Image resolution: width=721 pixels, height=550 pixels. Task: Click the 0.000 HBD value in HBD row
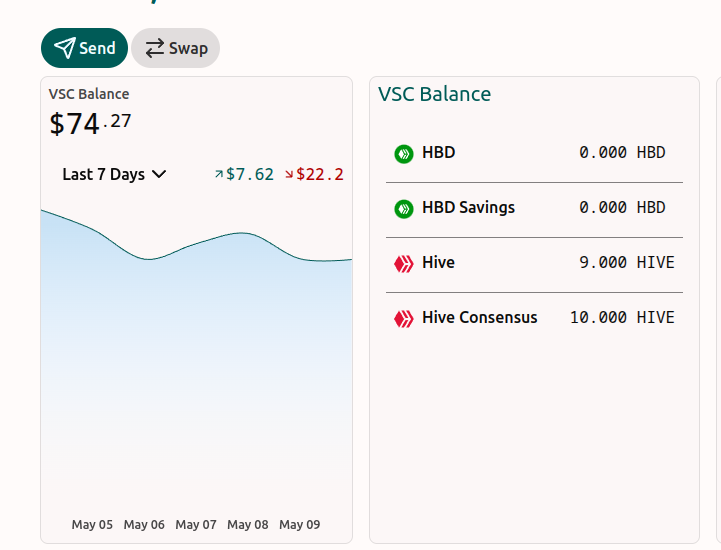click(x=622, y=152)
